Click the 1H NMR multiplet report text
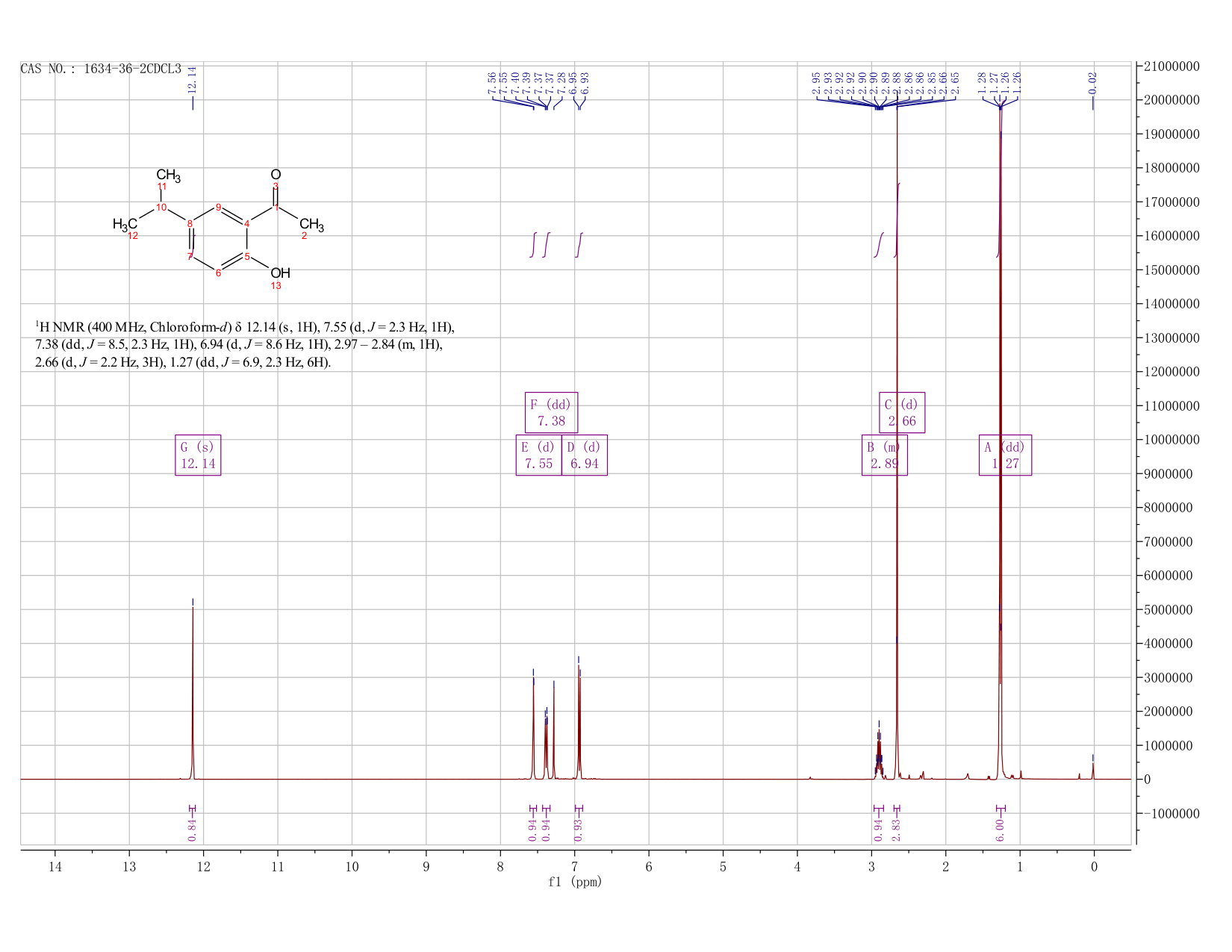Image resolution: width=1232 pixels, height=952 pixels. pos(245,345)
